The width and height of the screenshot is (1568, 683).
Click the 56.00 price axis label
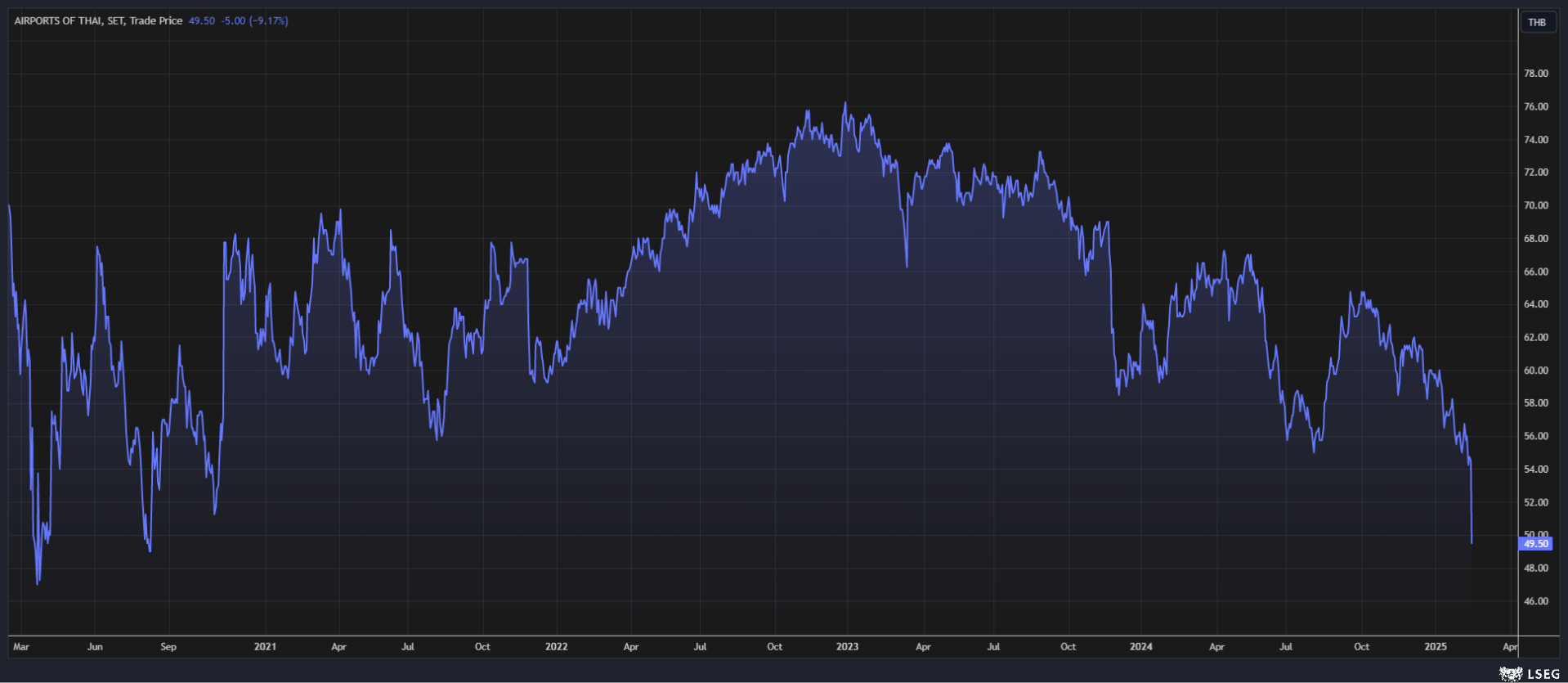coord(1535,436)
